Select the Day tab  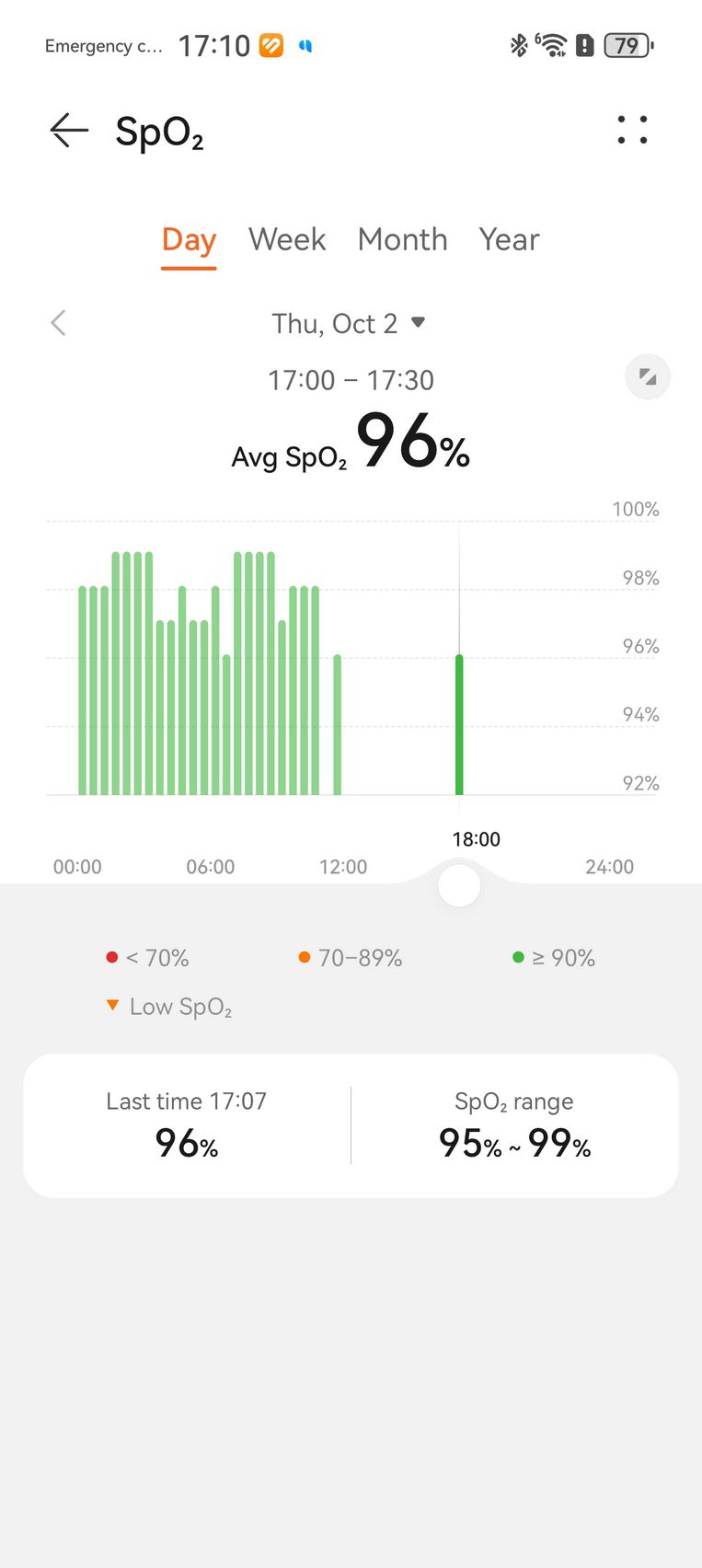pos(189,239)
